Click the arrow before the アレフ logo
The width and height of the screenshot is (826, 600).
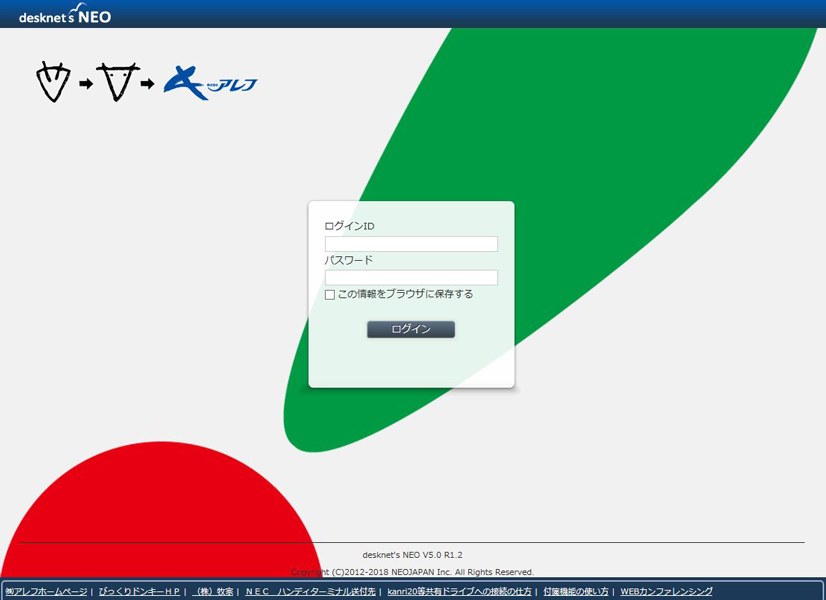click(147, 84)
